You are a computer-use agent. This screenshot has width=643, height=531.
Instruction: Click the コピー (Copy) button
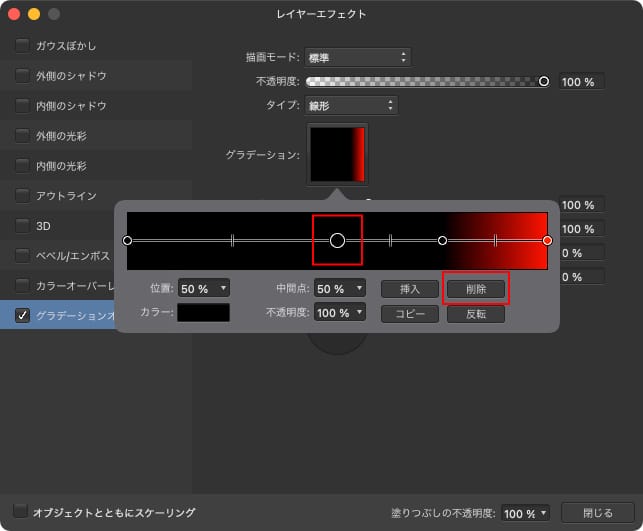(409, 314)
